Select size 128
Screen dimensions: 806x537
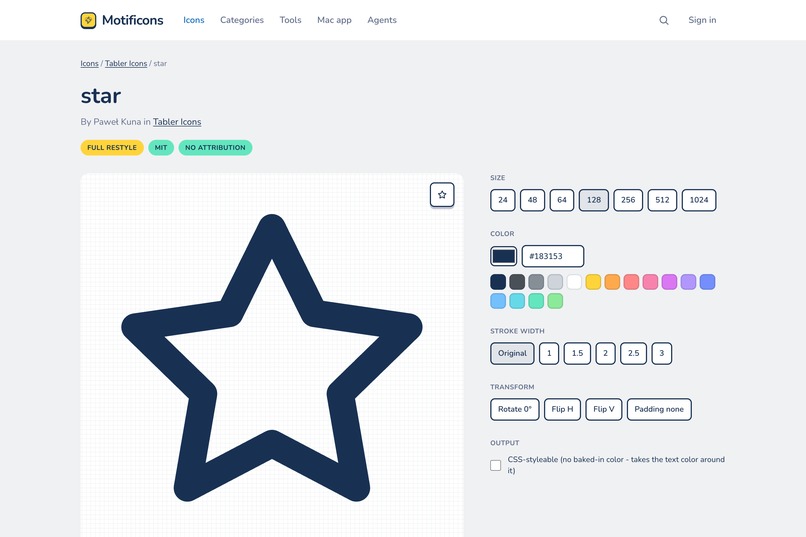coord(594,200)
